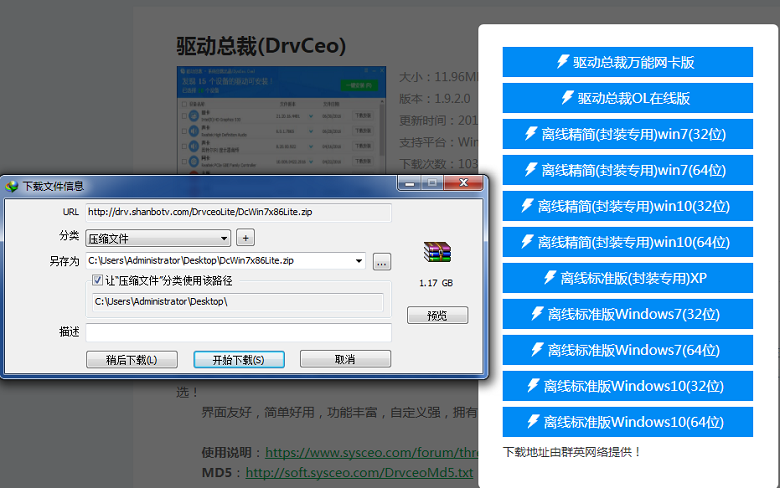Screen dimensions: 780x488
Task: Download 离线标准版(封装专用)XP
Action: pyautogui.click(x=627, y=278)
